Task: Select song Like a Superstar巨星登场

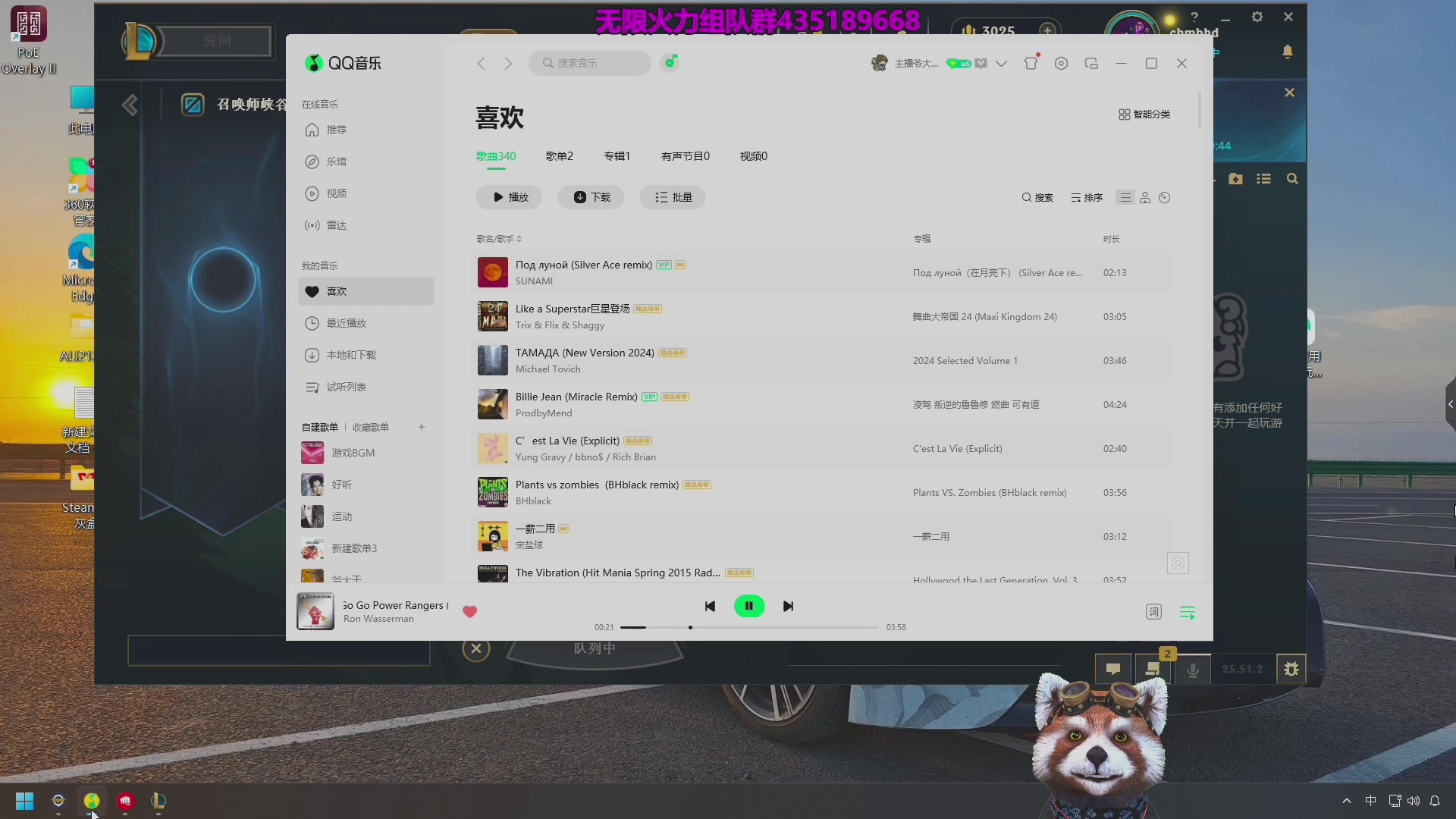Action: (821, 316)
